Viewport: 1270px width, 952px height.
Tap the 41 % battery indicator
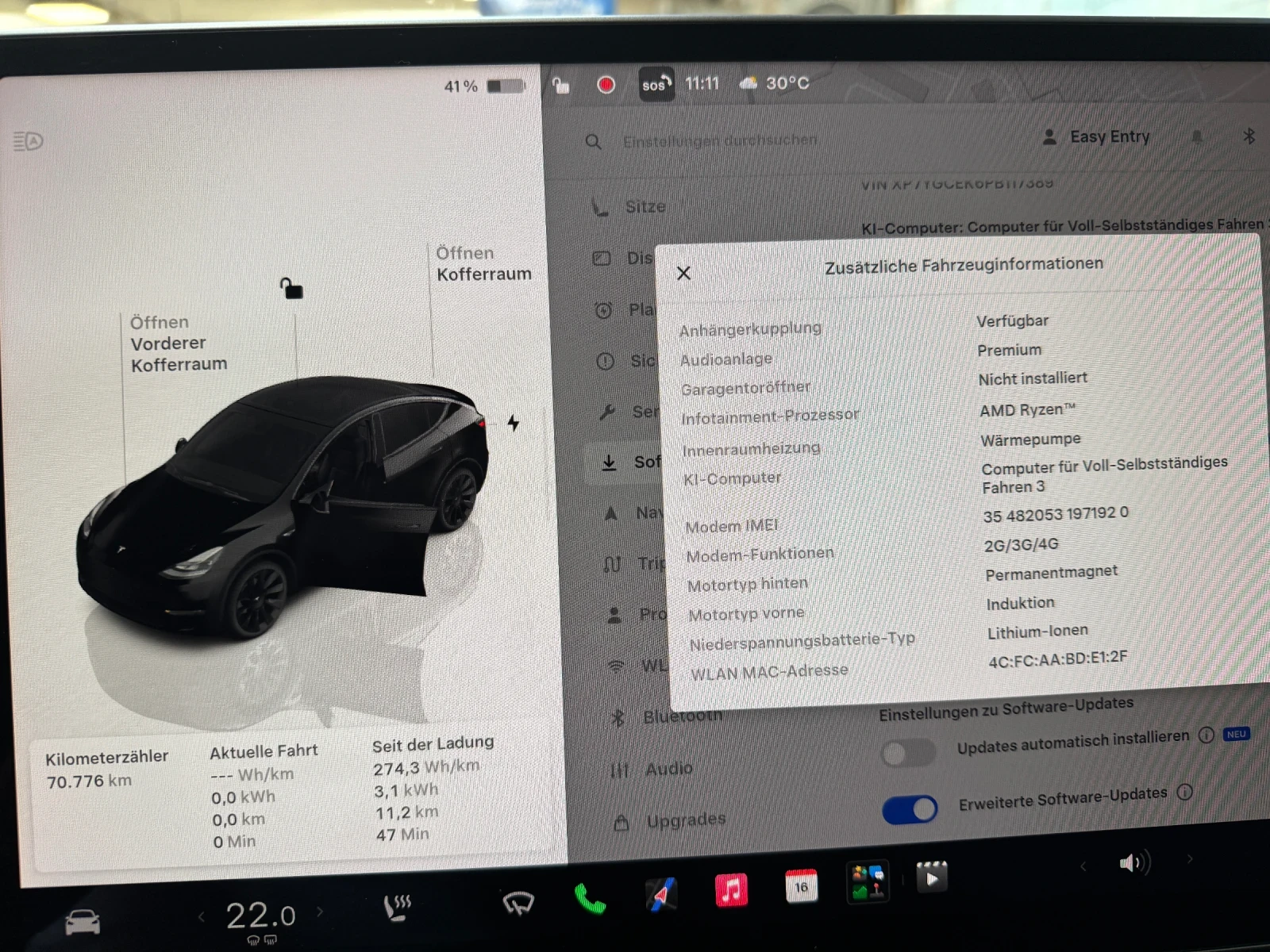pyautogui.click(x=484, y=86)
